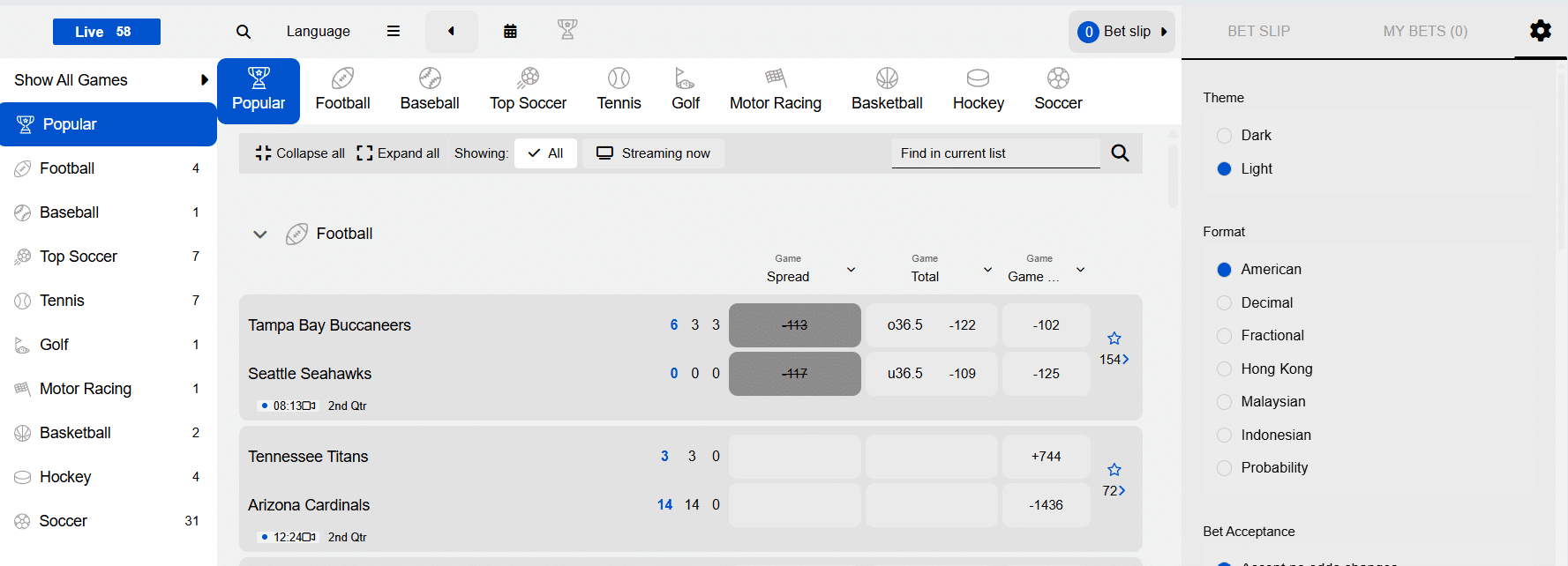1568x566 pixels.
Task: Open 154 more markets for Buccaneers game
Action: pyautogui.click(x=1114, y=360)
